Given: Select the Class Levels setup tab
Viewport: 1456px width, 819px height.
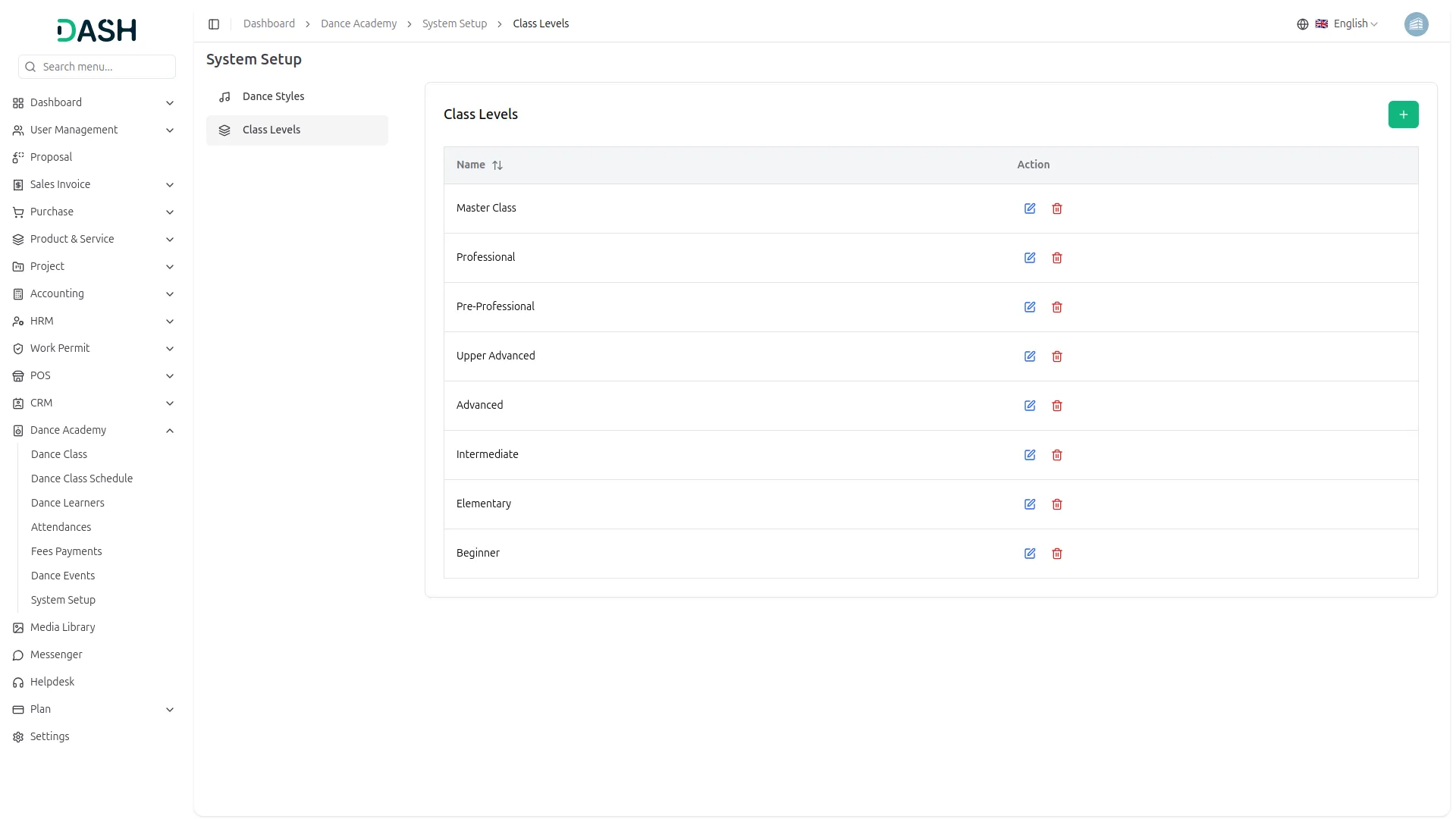Looking at the screenshot, I should coord(271,130).
